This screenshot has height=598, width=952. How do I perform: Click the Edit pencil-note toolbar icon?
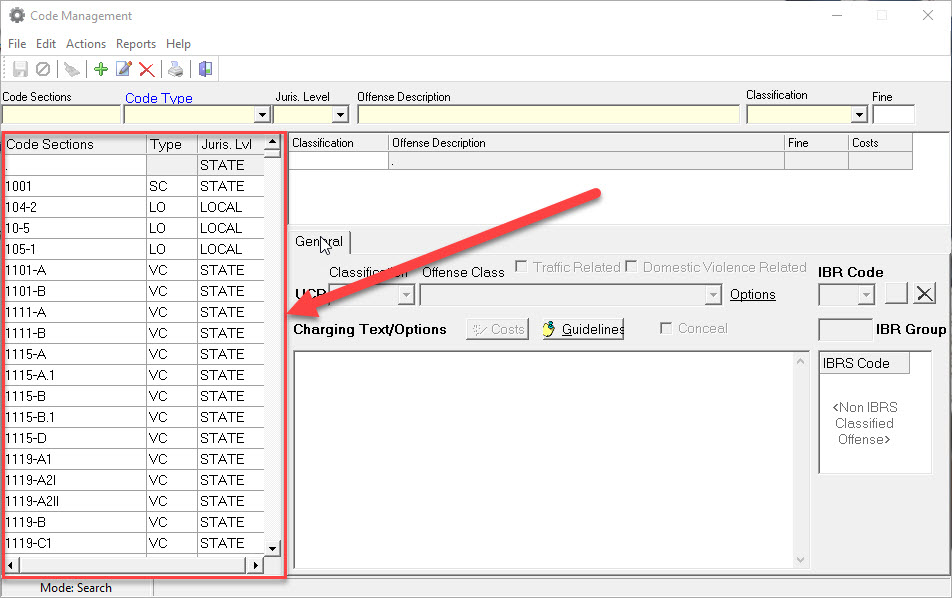point(123,69)
